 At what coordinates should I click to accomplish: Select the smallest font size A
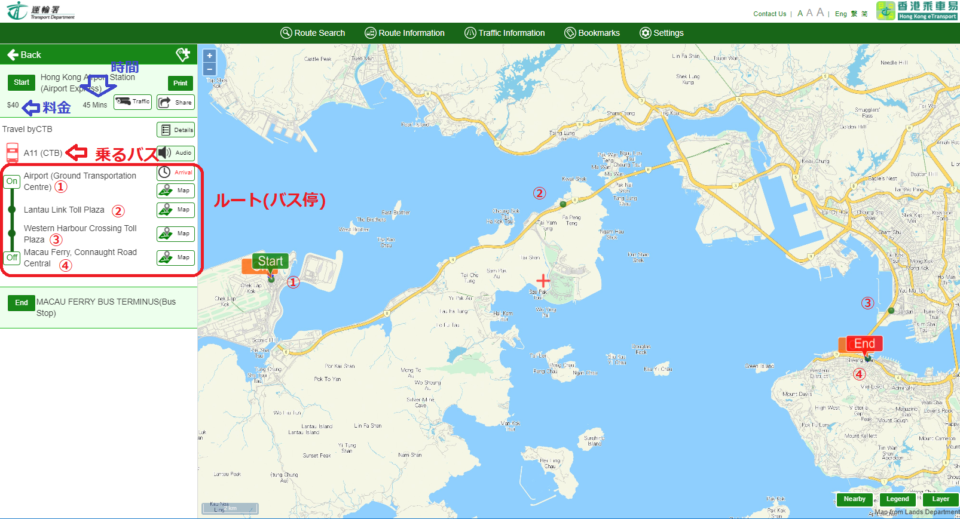point(800,14)
